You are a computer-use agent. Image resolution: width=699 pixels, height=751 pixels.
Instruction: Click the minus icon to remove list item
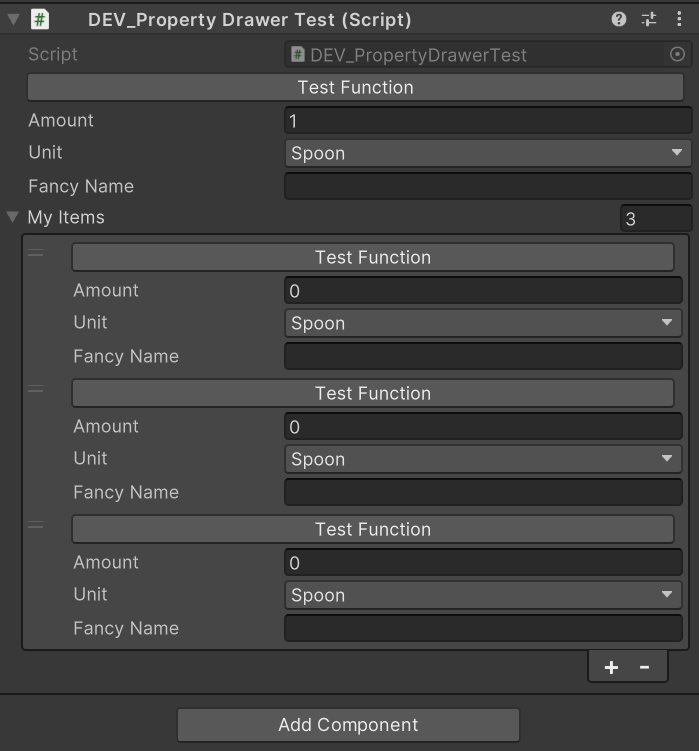click(x=645, y=667)
